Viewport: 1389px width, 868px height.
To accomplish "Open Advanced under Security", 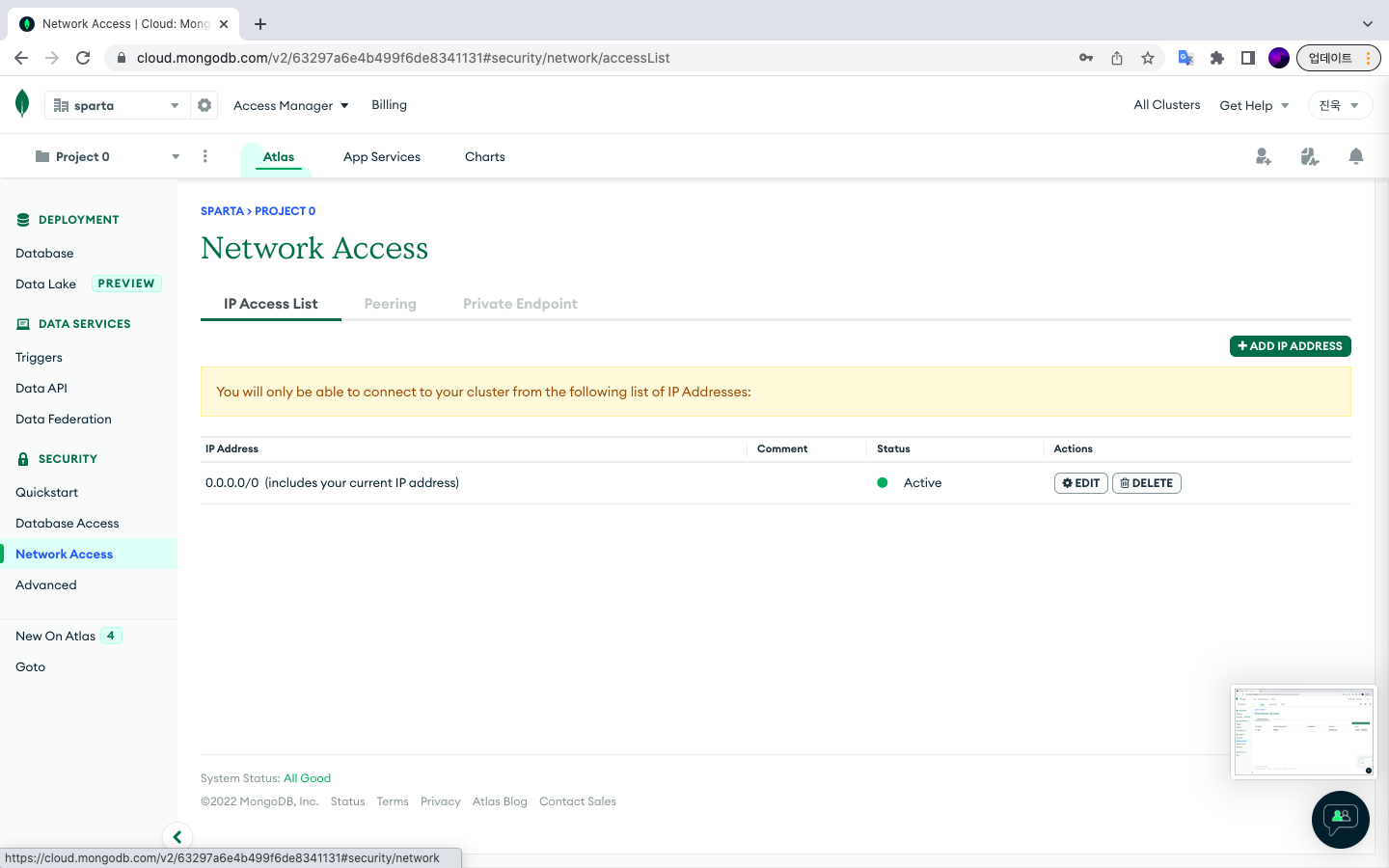I will (46, 584).
